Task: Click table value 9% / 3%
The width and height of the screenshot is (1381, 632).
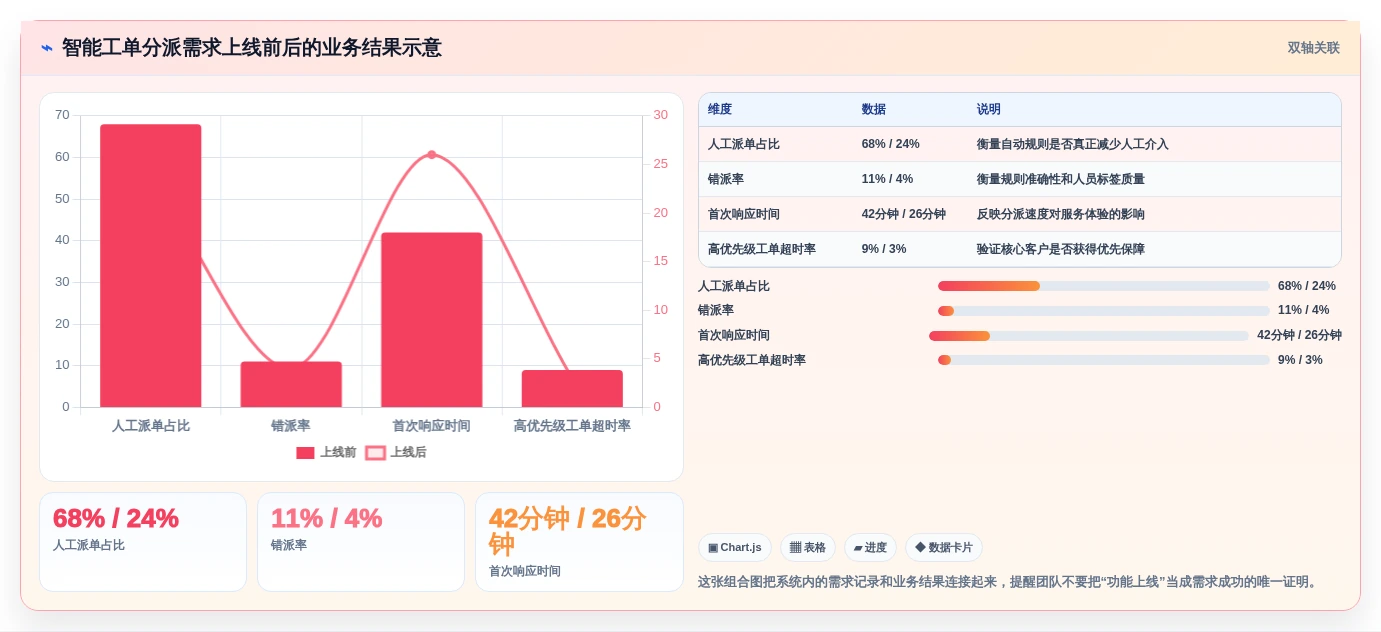Action: point(884,249)
